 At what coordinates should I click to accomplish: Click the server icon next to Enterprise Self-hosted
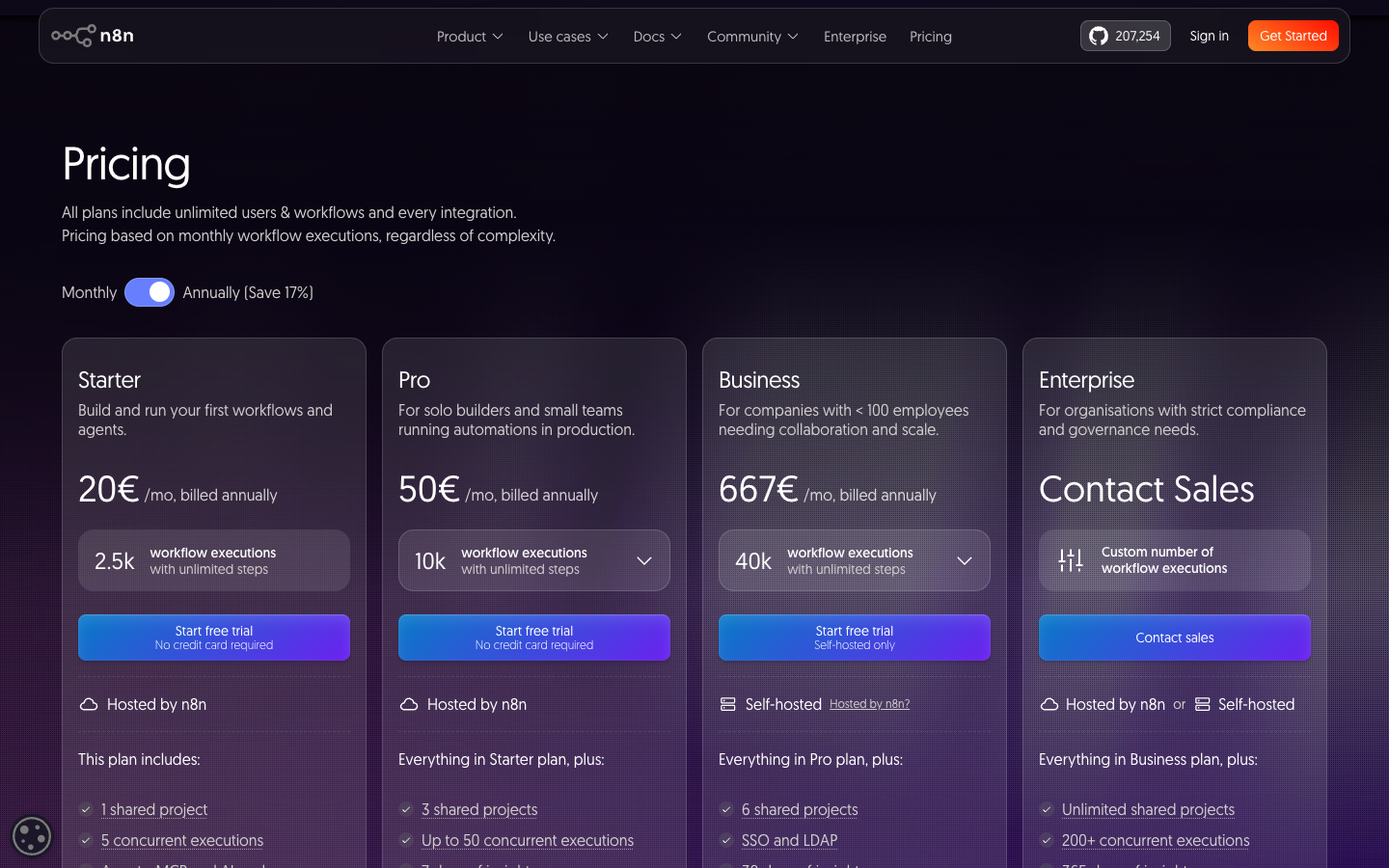[x=1203, y=705]
